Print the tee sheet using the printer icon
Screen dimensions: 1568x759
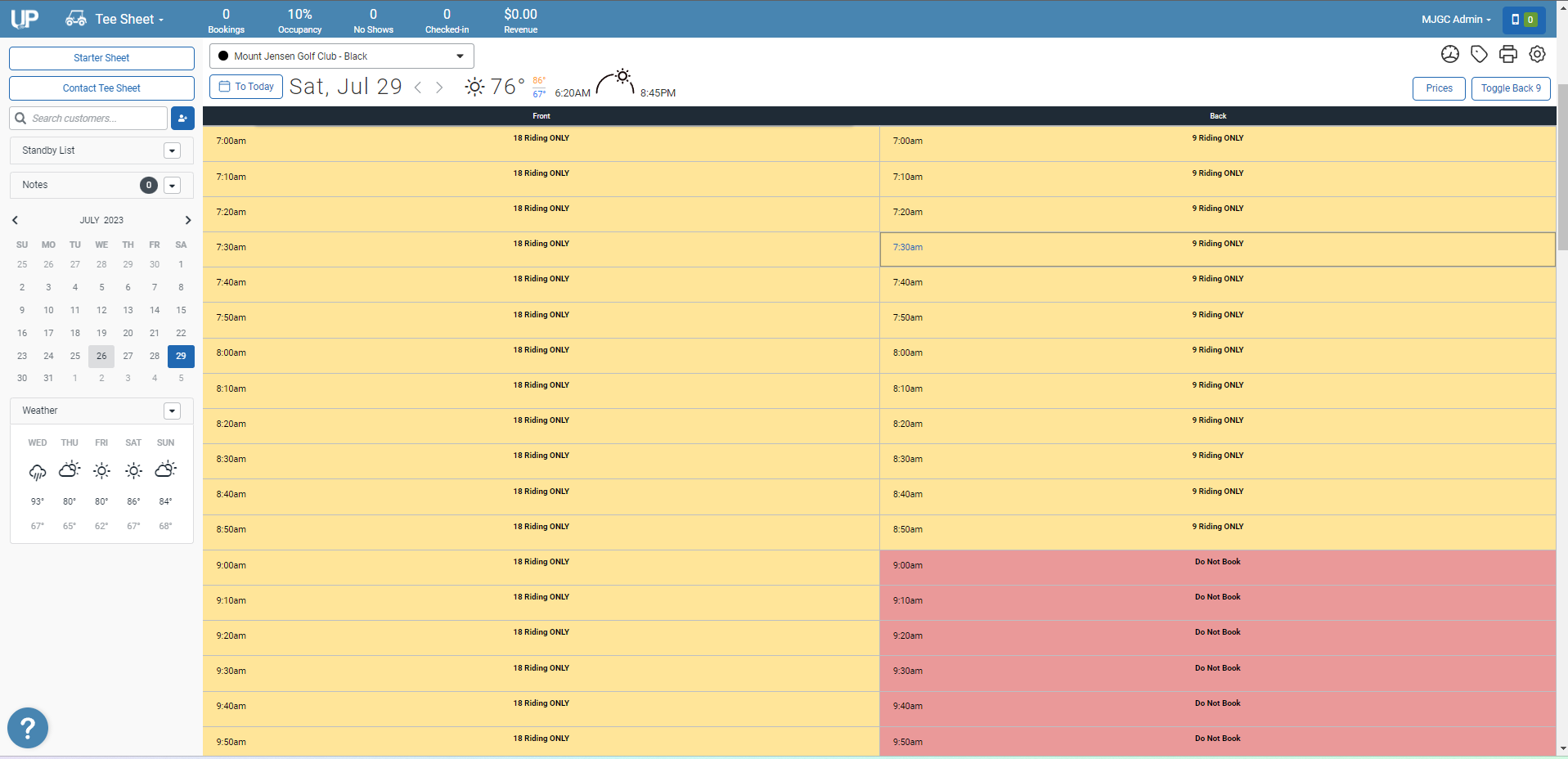[x=1508, y=54]
